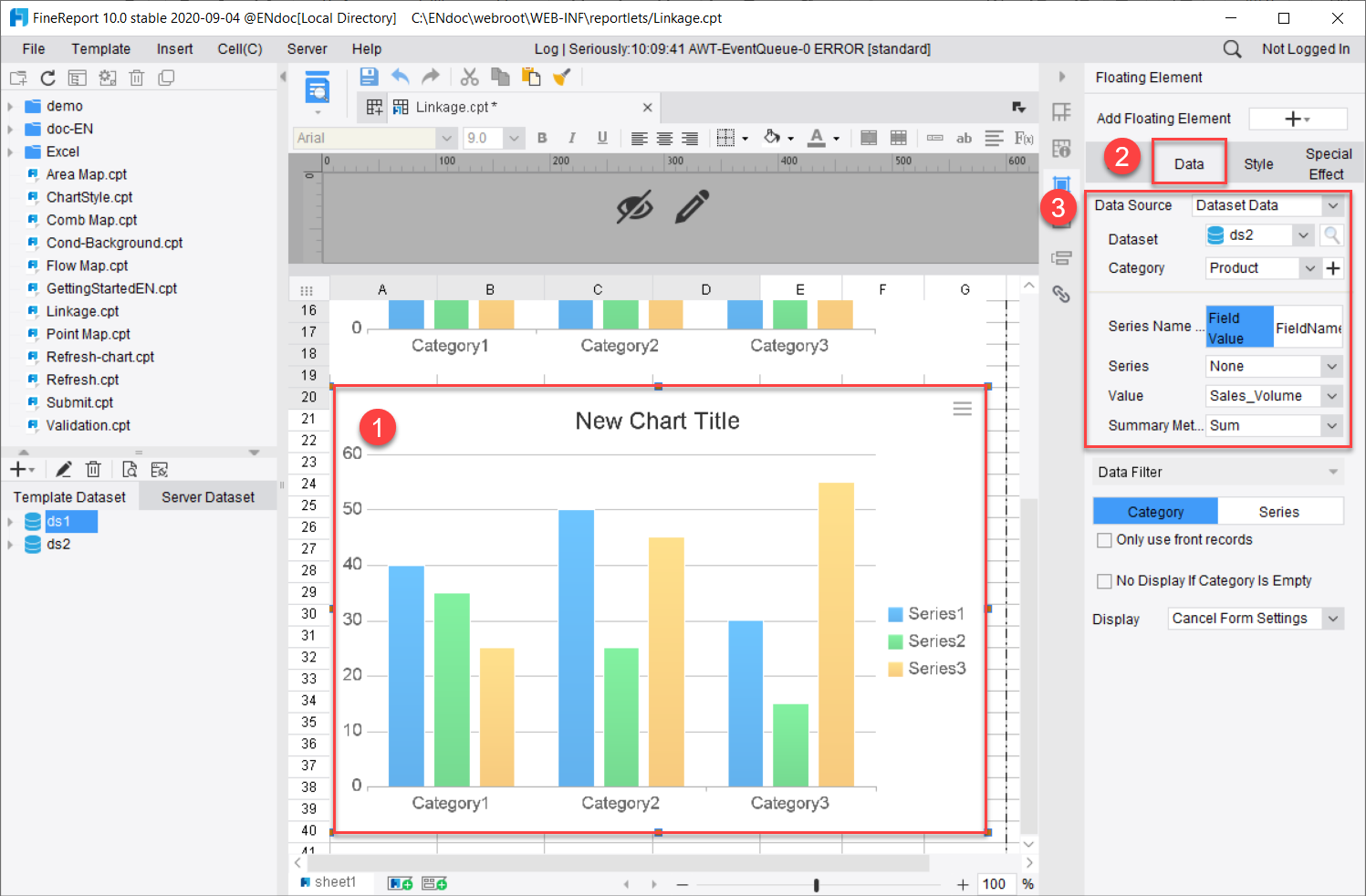
Task: Undo the last action
Action: tap(401, 77)
